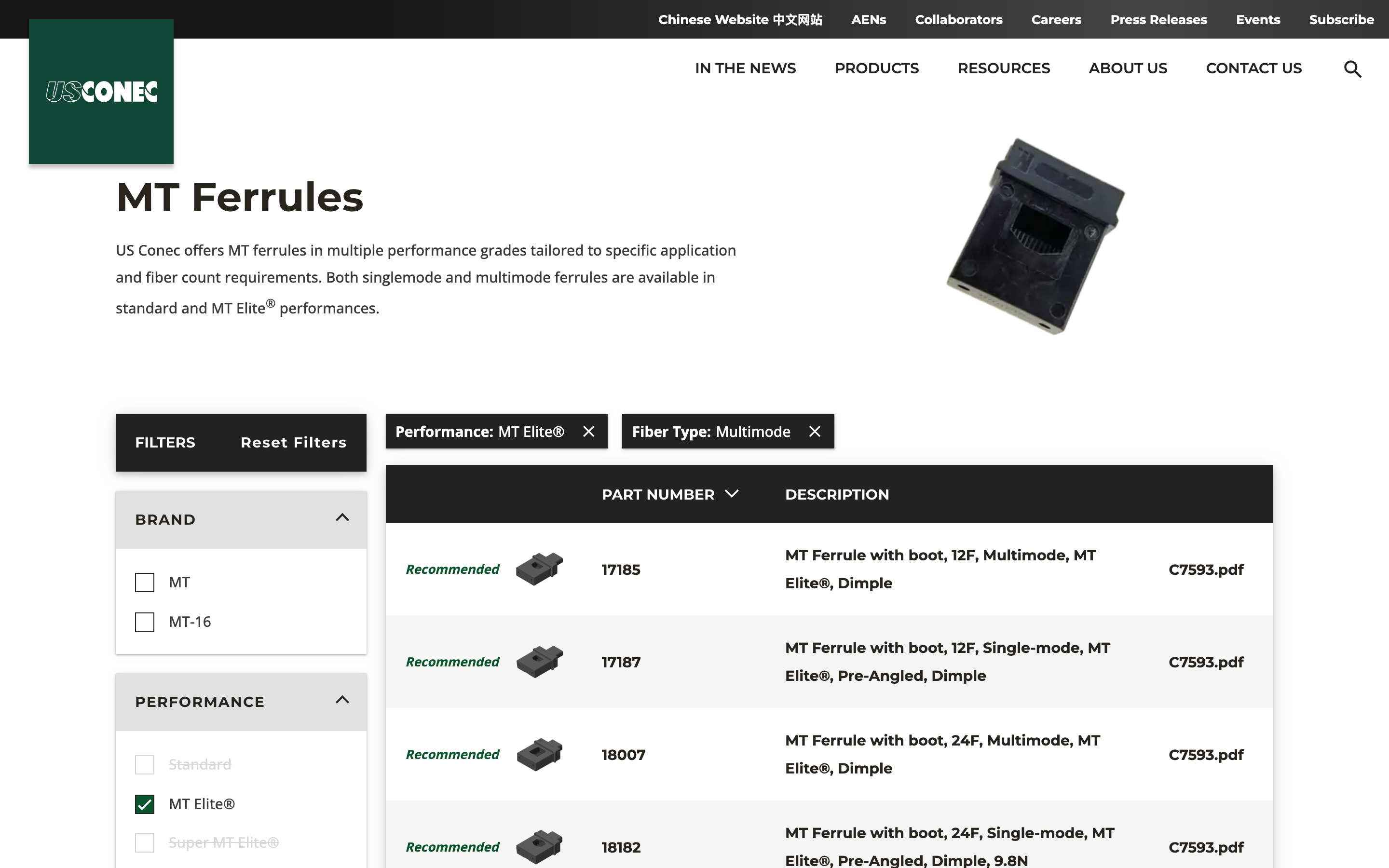Check the MT brand checkbox
1389x868 pixels.
point(145,582)
